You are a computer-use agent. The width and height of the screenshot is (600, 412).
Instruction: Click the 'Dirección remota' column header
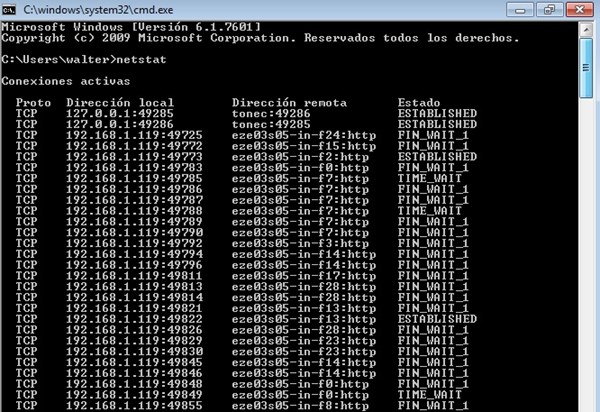tap(289, 103)
